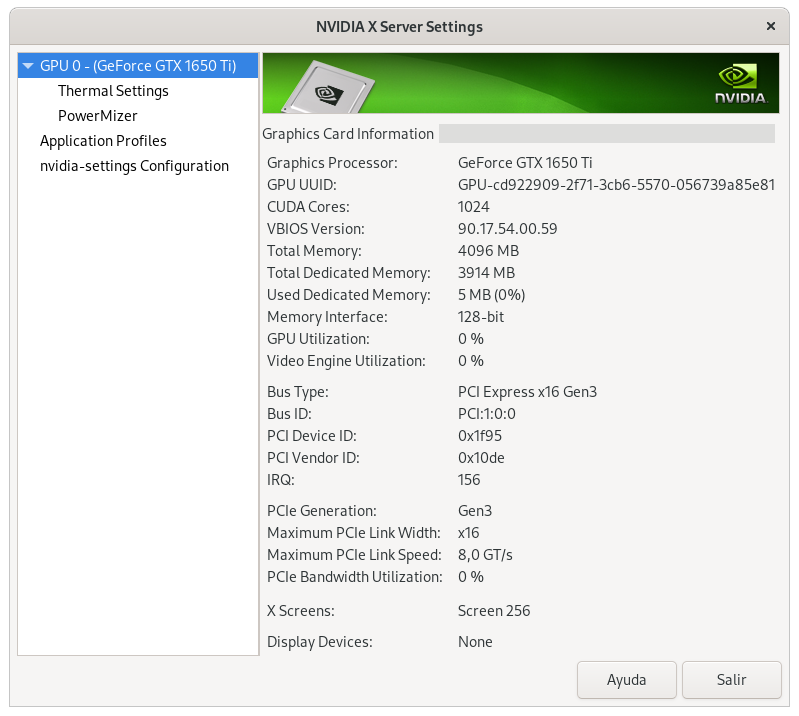Click the GPU Utilization label
799x716 pixels.
(x=318, y=338)
